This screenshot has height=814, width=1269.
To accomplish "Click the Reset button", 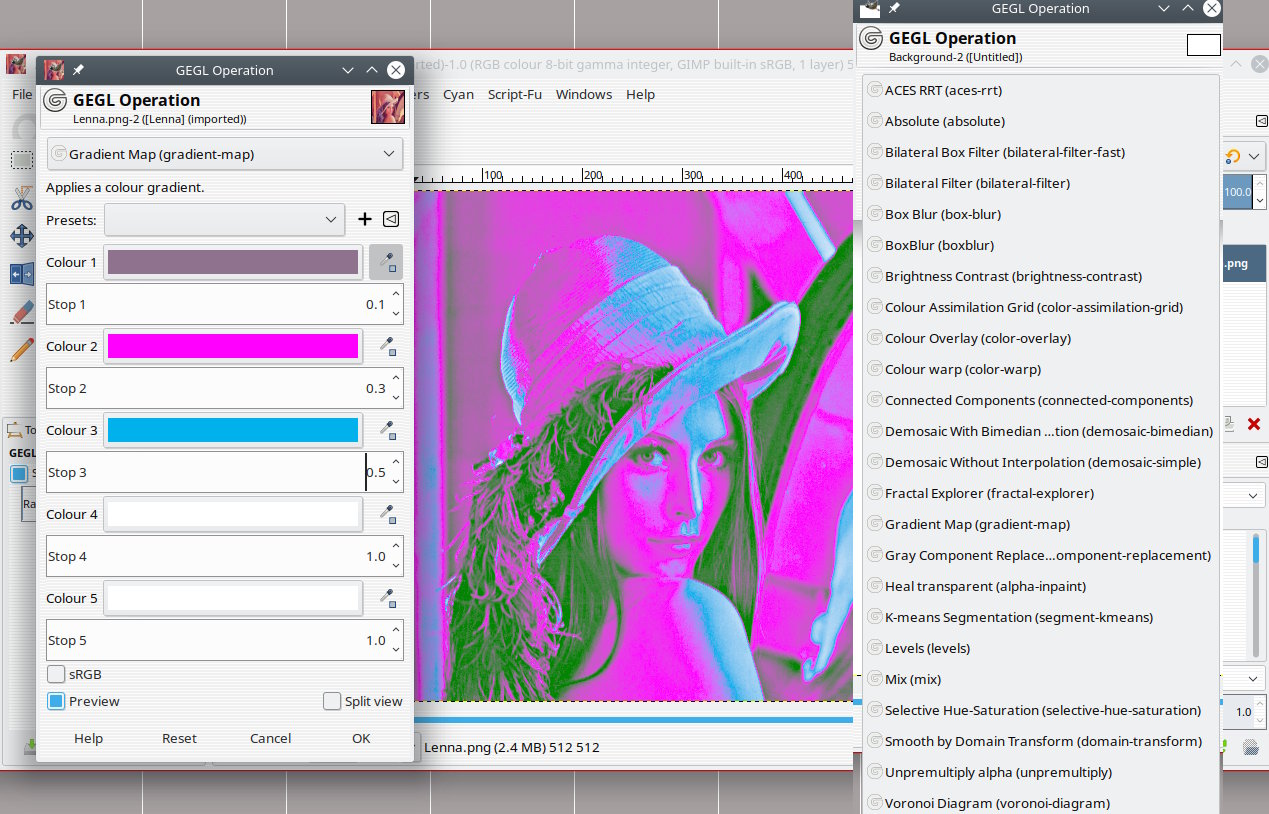I will (x=179, y=738).
